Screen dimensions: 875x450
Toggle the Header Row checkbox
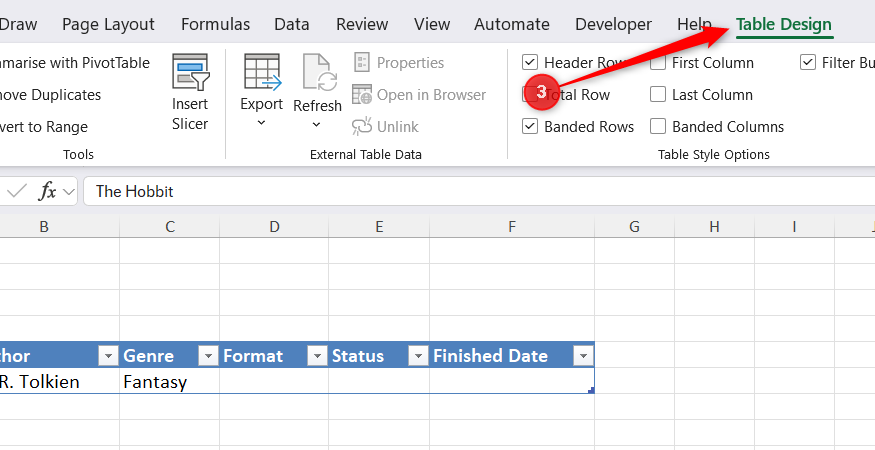[530, 63]
